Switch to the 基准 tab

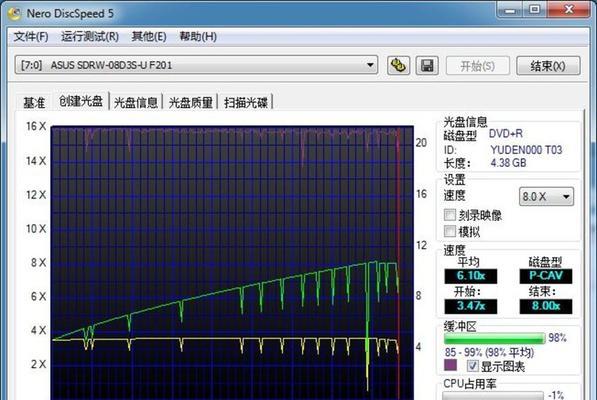(34, 102)
